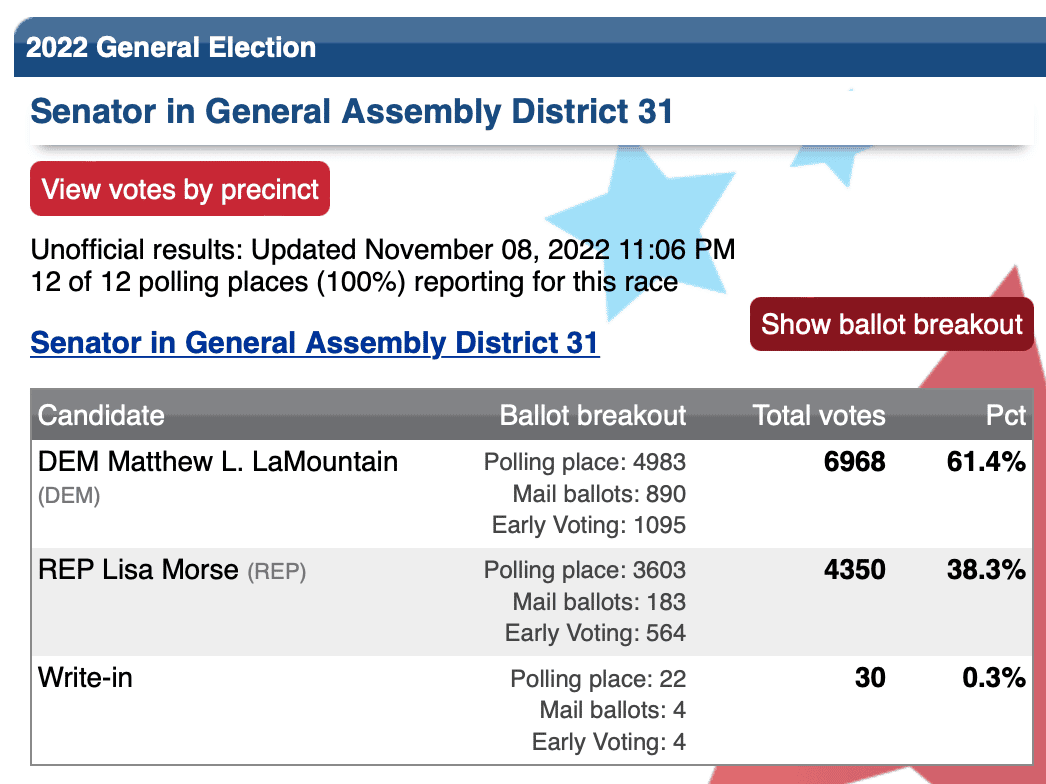This screenshot has width=1046, height=784.
Task: Click the Write-in total of 30 votes
Action: tap(870, 678)
